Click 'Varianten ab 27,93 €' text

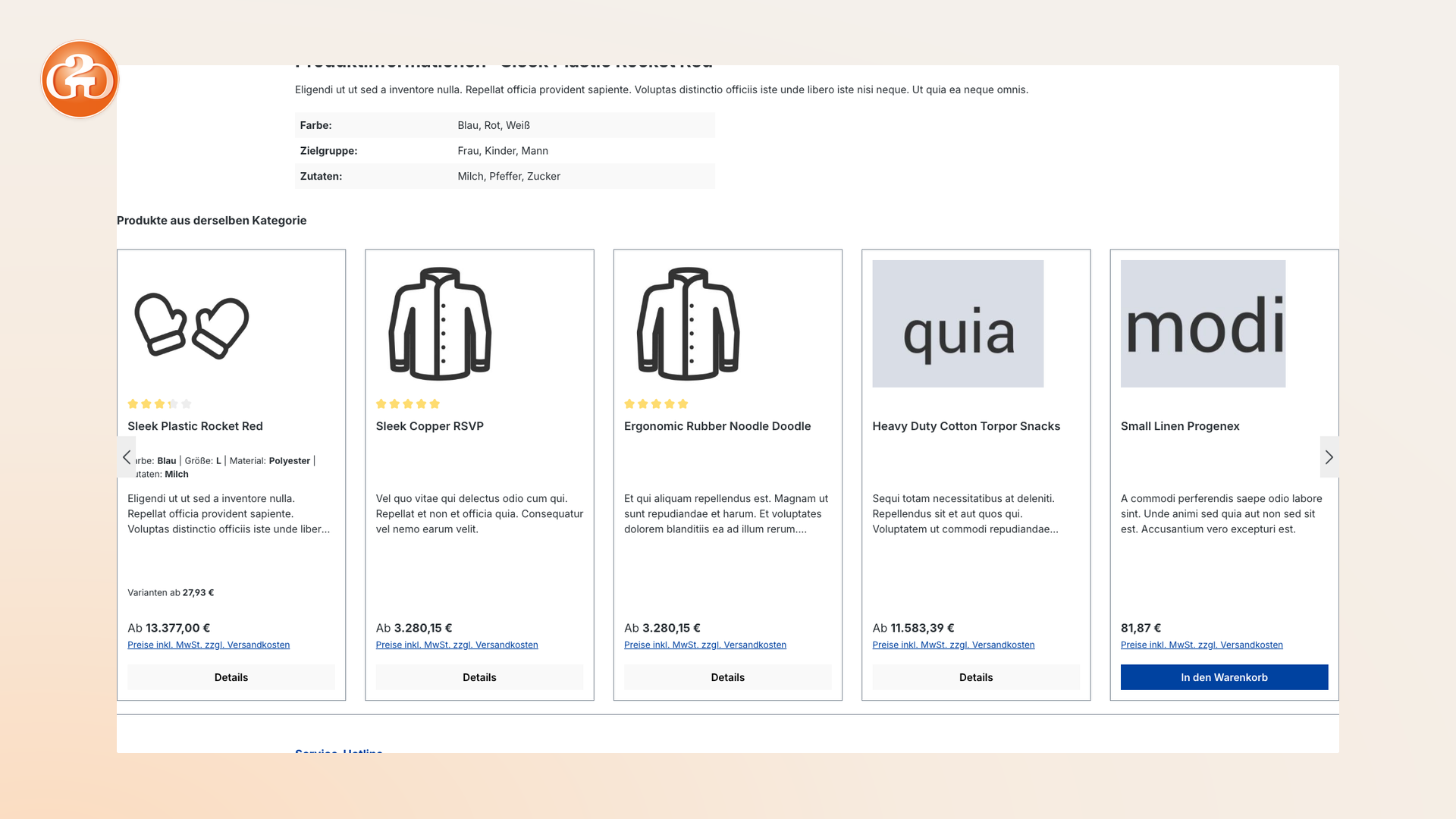(x=171, y=593)
